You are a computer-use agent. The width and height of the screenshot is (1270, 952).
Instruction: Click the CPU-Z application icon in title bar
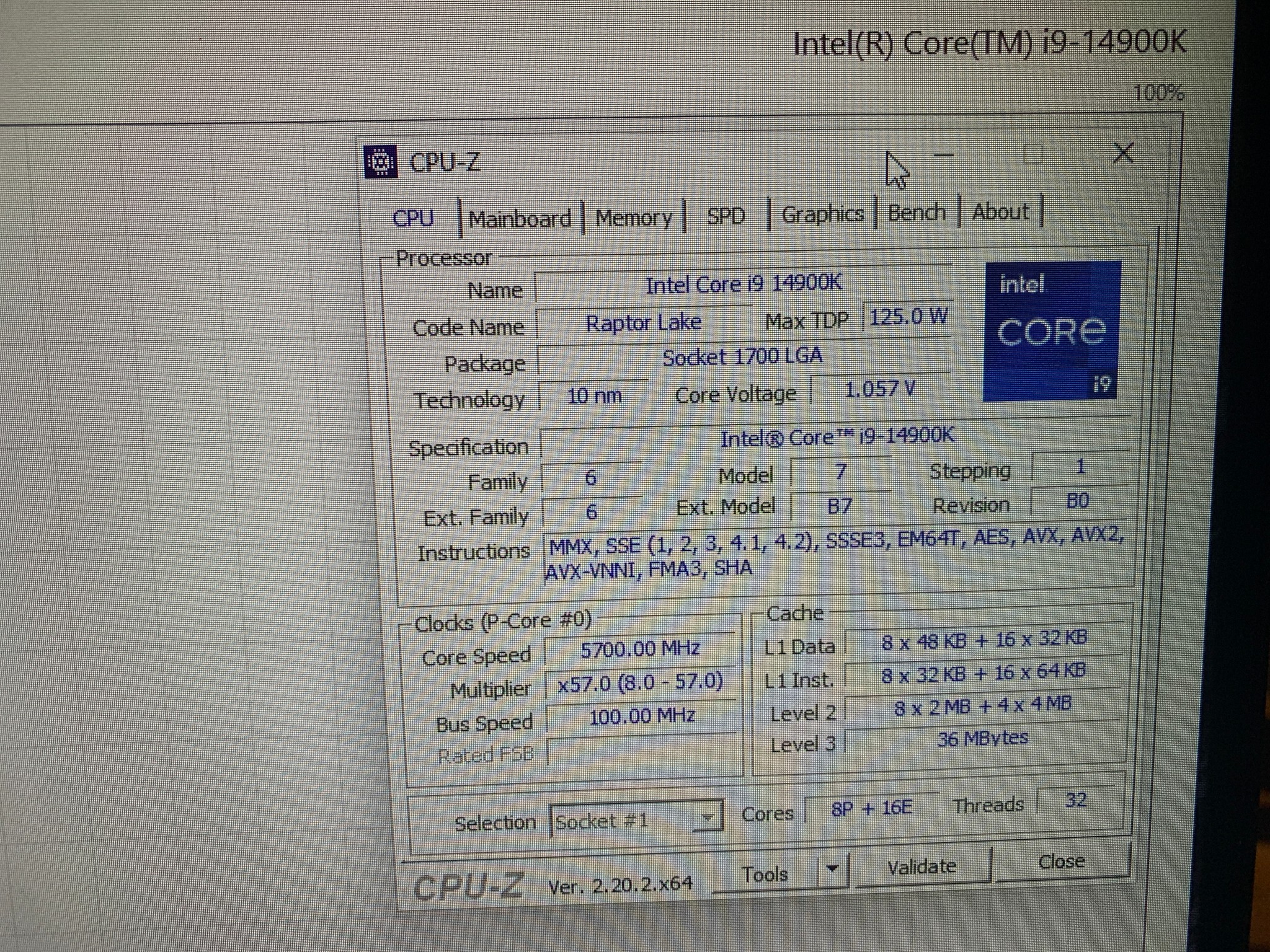coord(381,162)
